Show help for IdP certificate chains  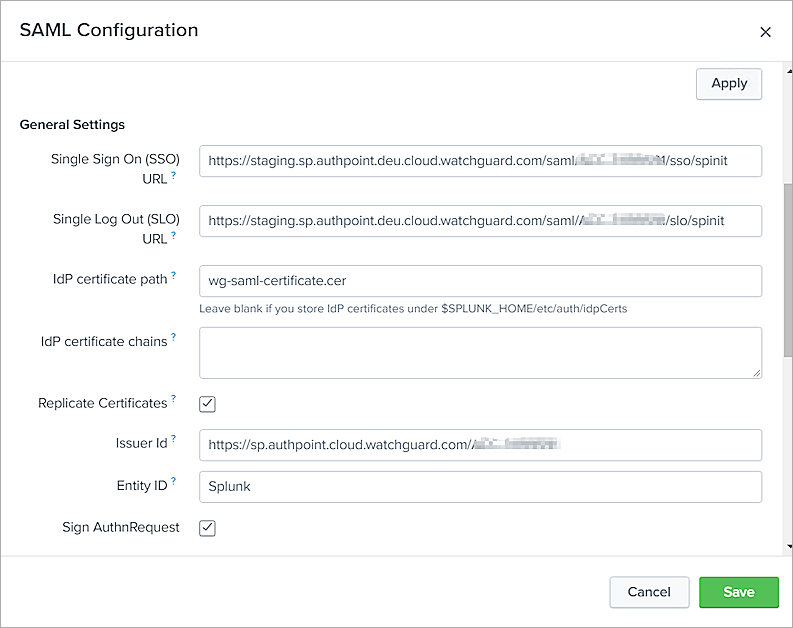tap(174, 337)
